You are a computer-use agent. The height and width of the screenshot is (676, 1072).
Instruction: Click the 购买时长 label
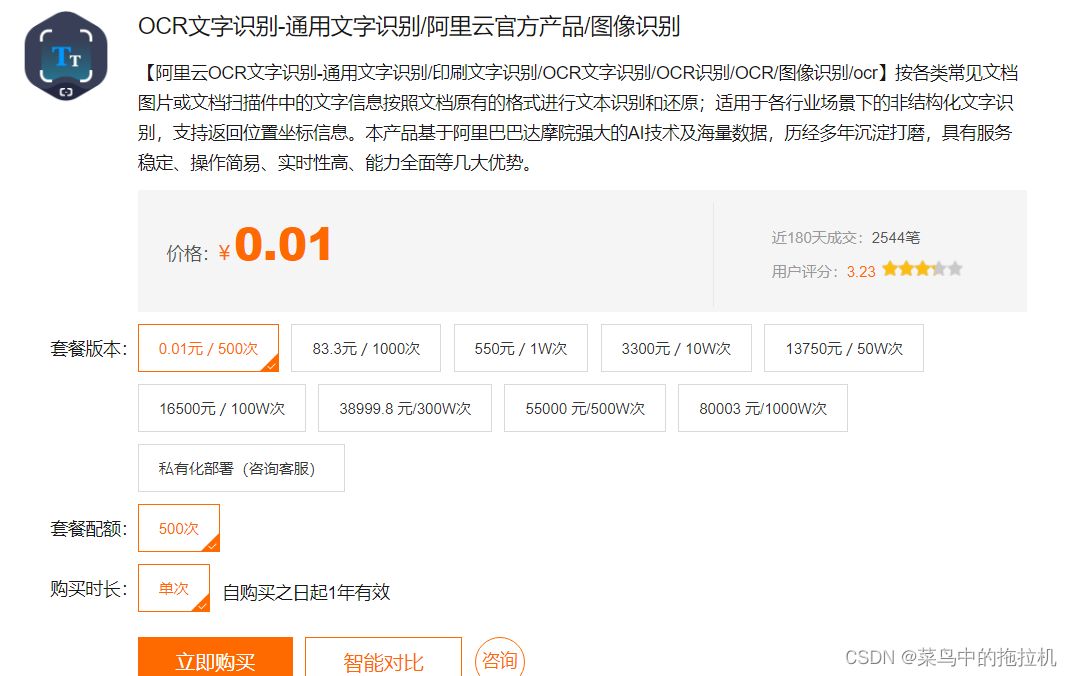tap(89, 589)
